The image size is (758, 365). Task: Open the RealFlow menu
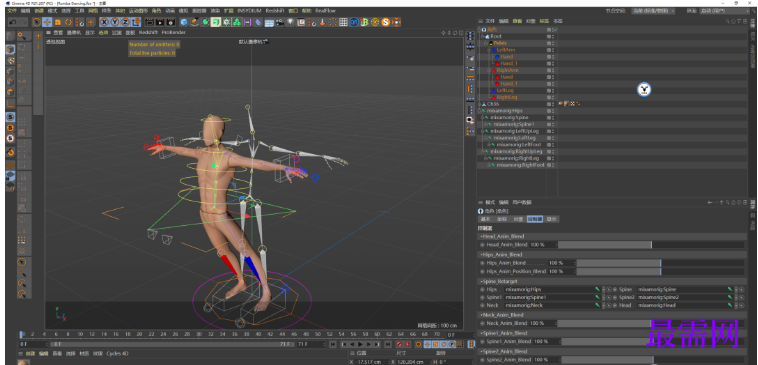[x=325, y=10]
